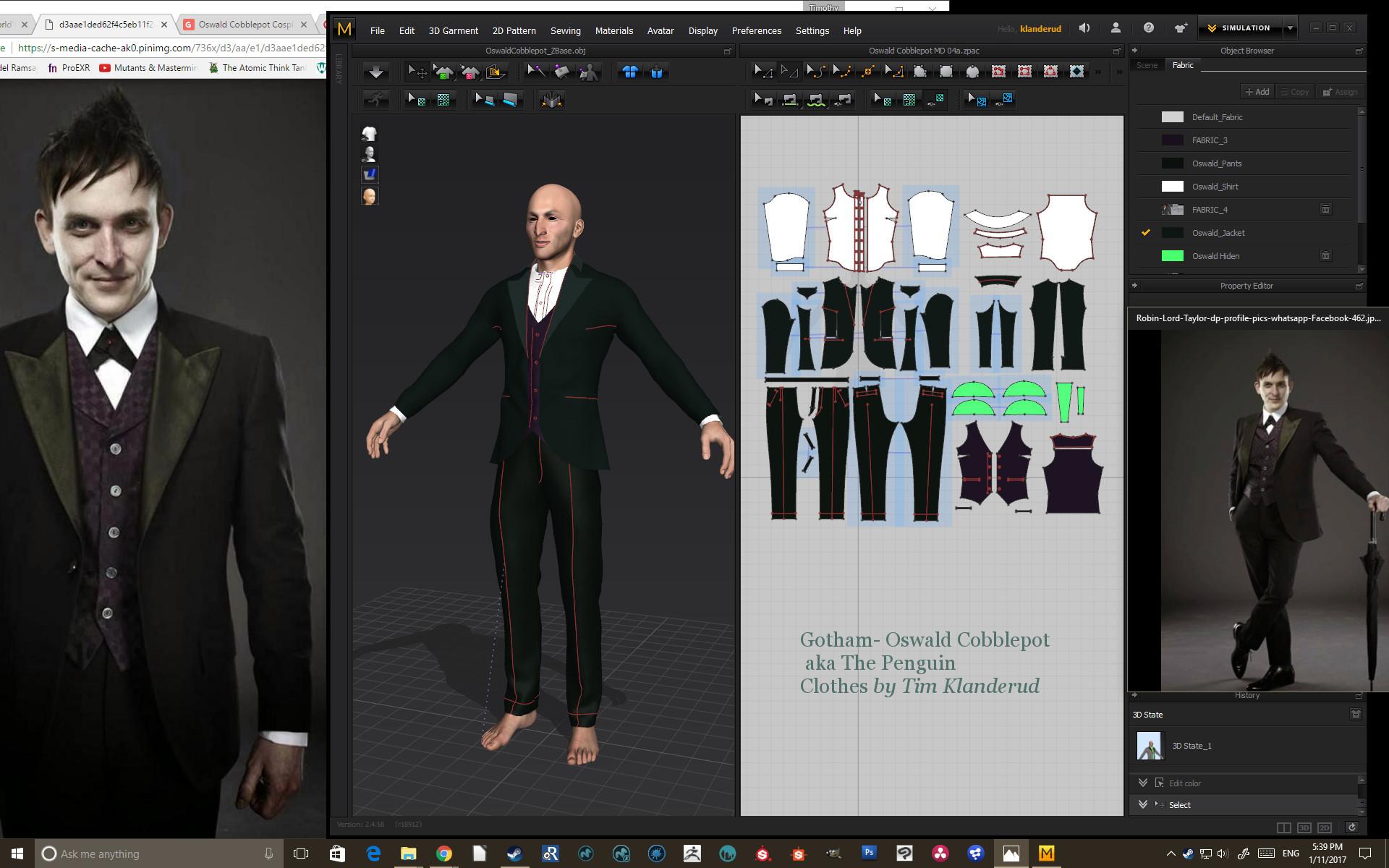Screen dimensions: 1389x868
Task: Click the Fold/Book seam tool icon
Action: 551,99
